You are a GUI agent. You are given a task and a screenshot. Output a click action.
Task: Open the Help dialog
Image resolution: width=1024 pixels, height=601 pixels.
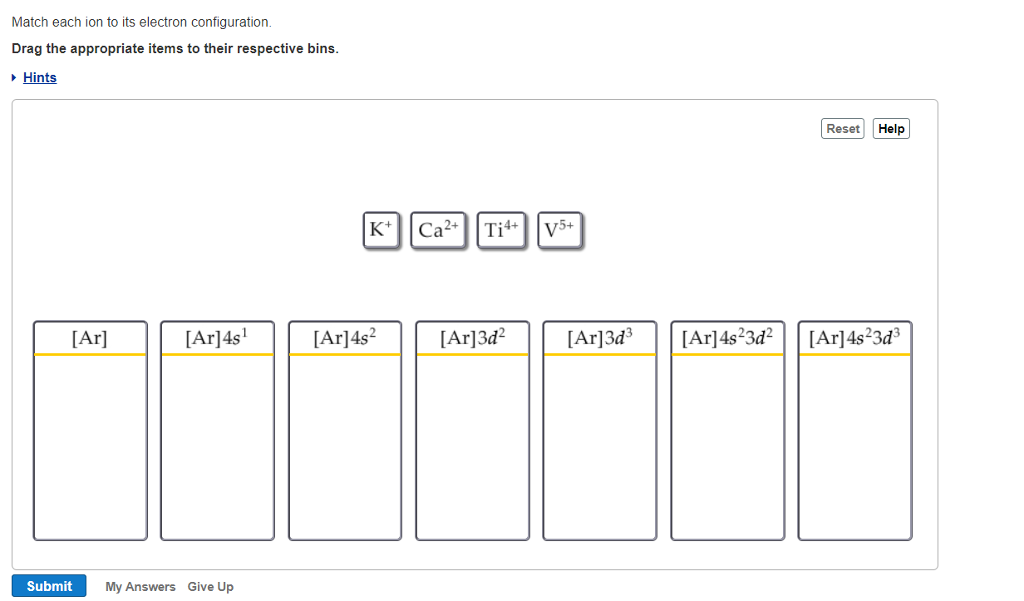pos(890,128)
